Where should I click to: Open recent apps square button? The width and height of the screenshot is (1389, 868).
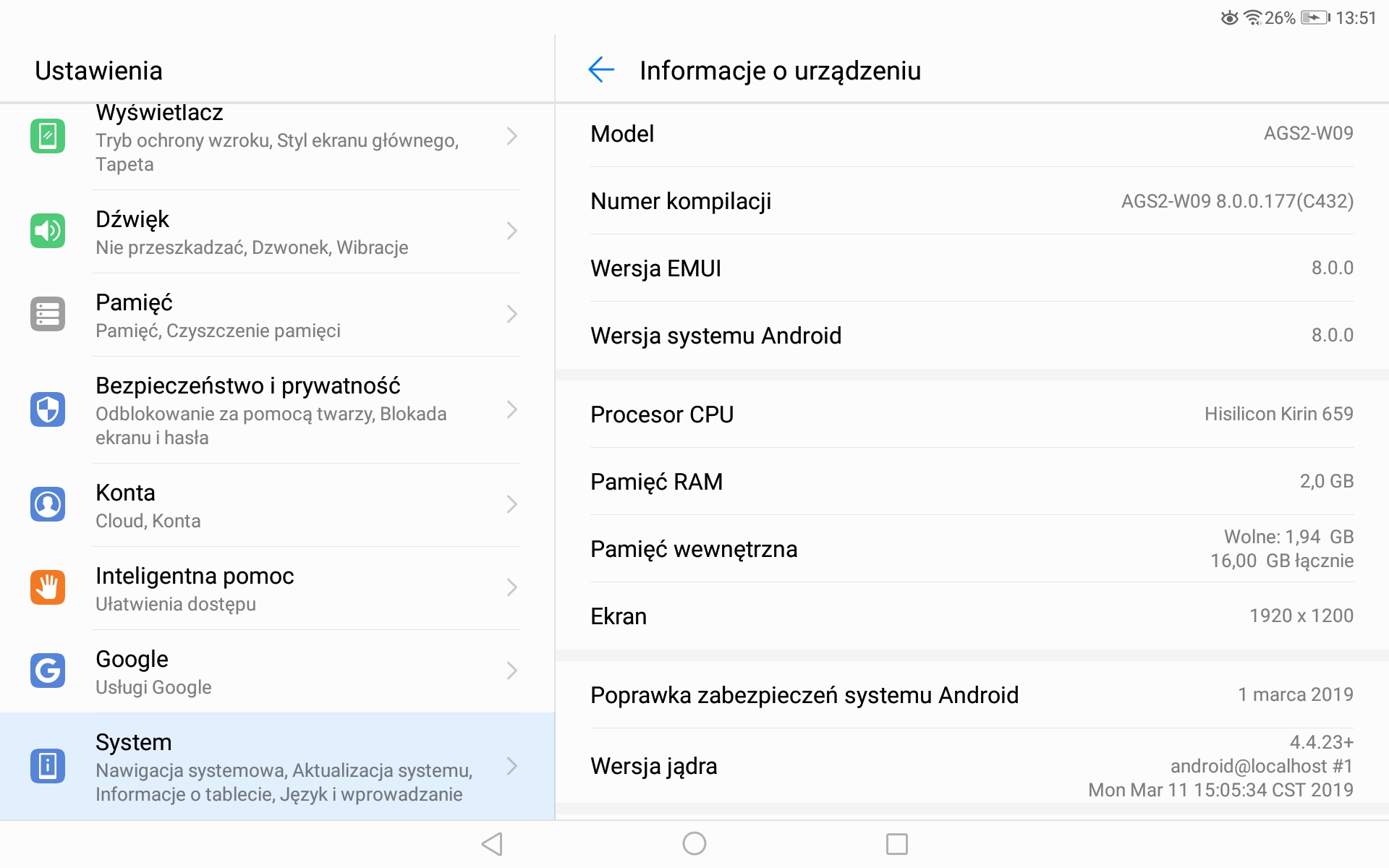pos(897,843)
